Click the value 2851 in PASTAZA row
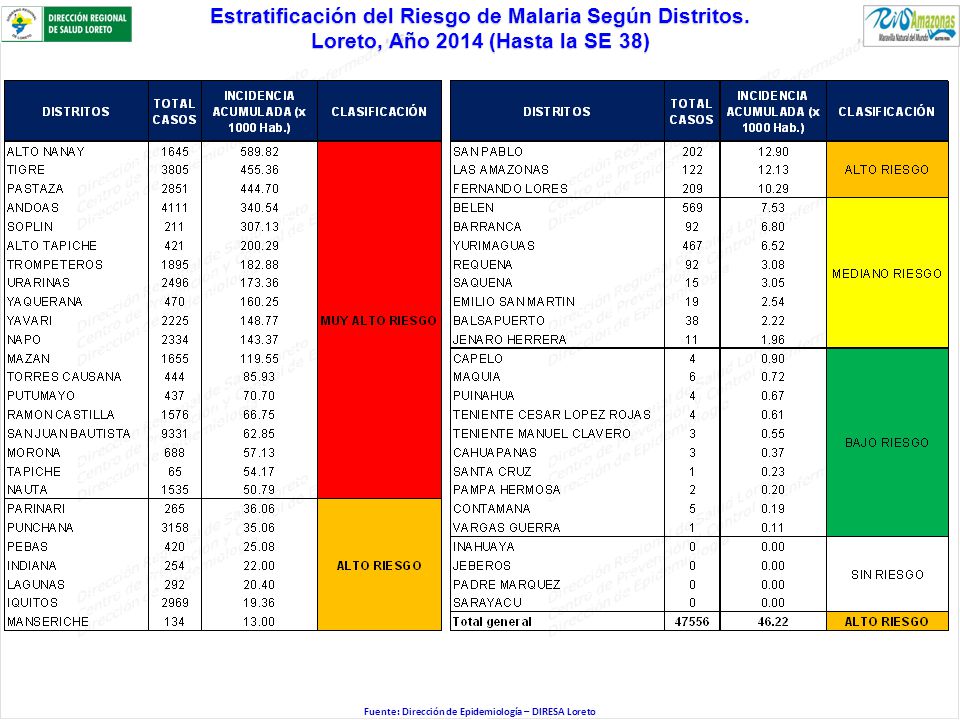Viewport: 960px width, 720px height. click(174, 189)
